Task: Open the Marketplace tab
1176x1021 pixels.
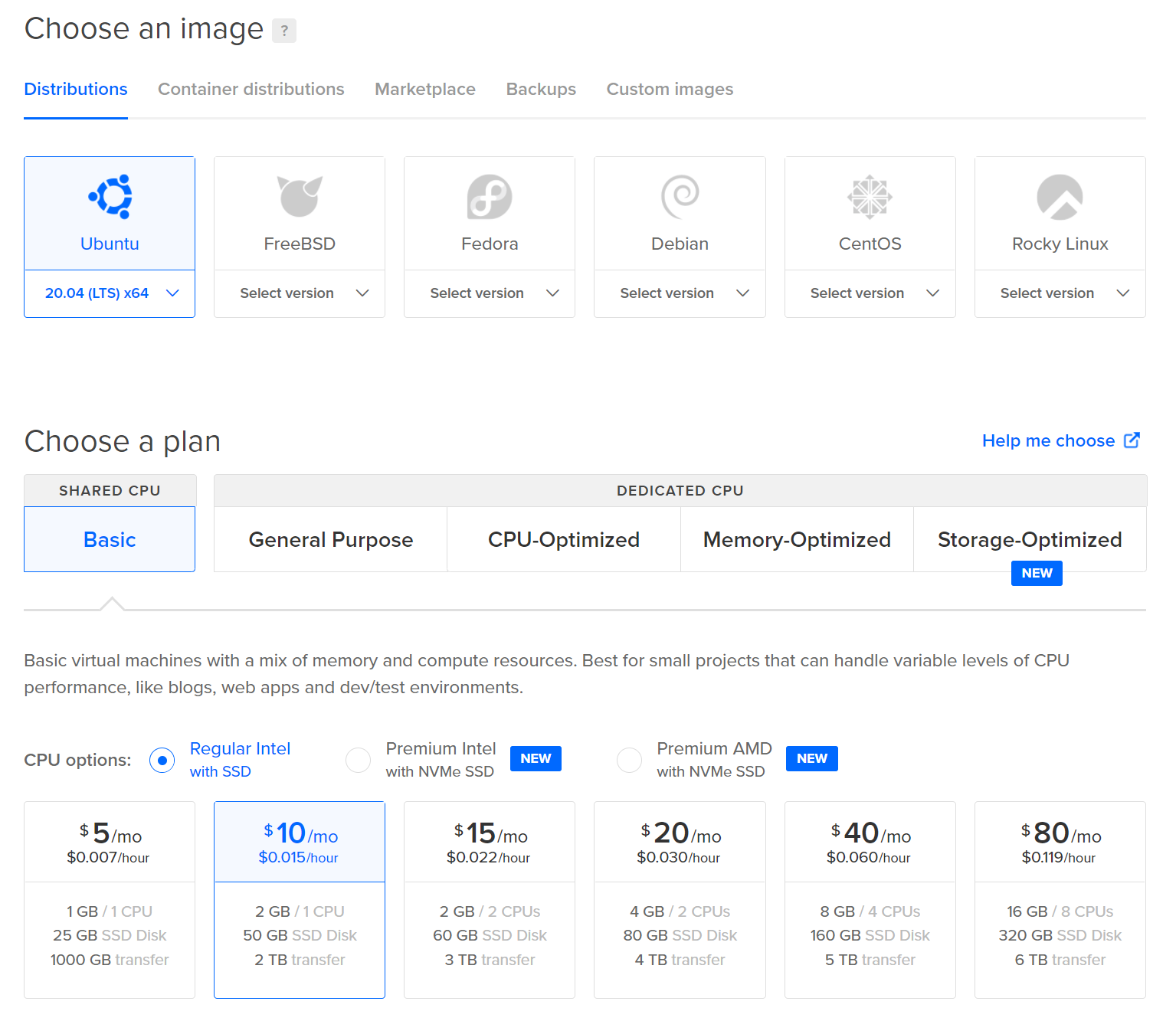Action: click(x=425, y=89)
